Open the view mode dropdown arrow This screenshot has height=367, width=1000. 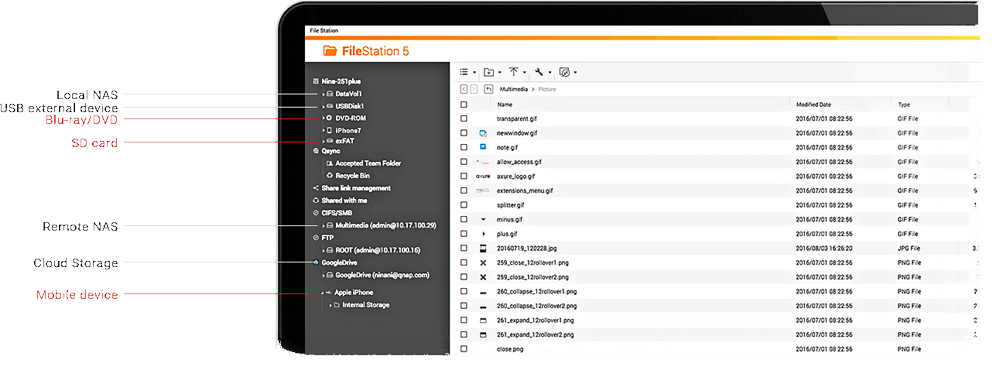474,73
